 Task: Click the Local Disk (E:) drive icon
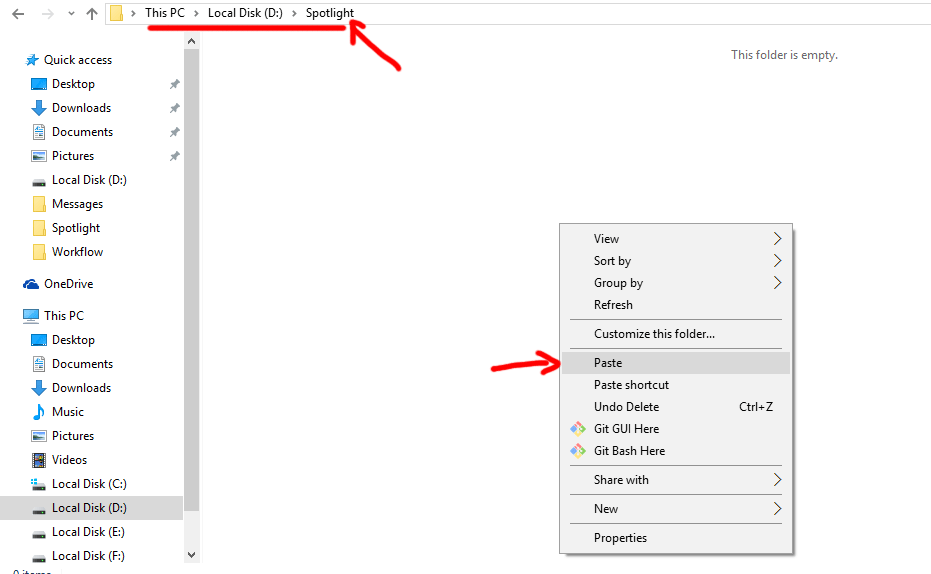pos(39,533)
